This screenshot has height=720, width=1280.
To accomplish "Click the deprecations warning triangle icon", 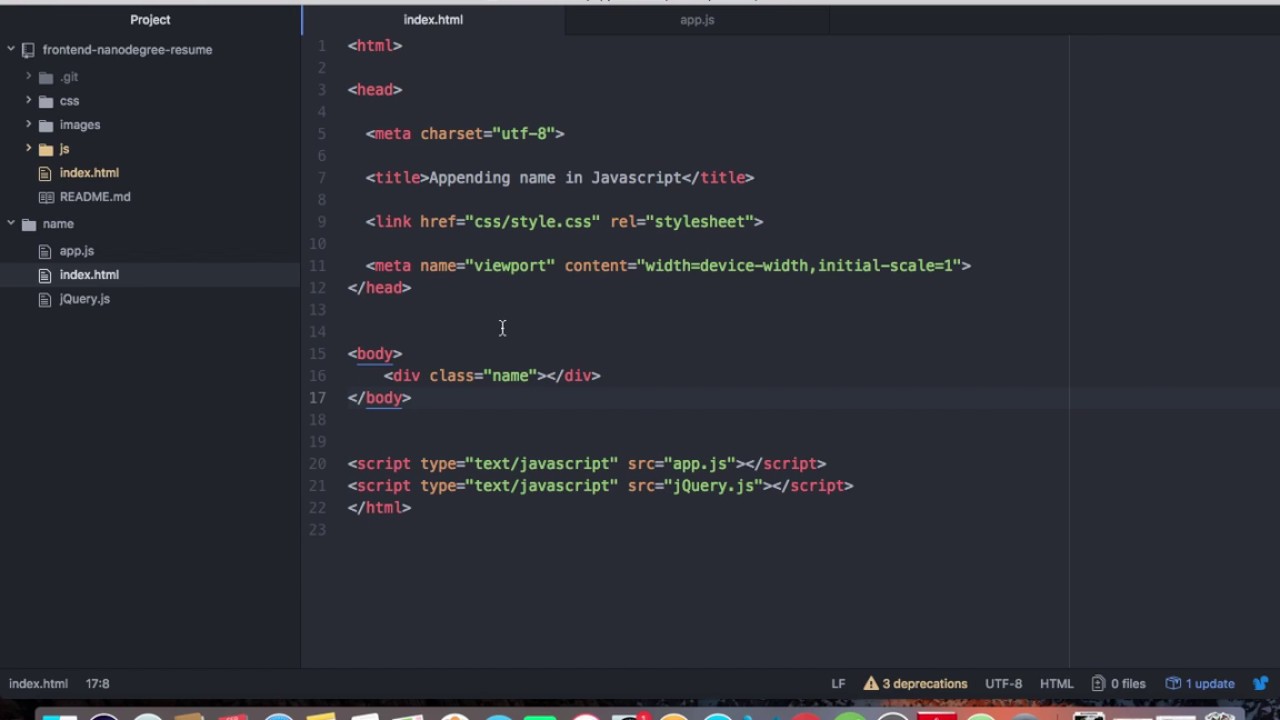I will [x=871, y=684].
